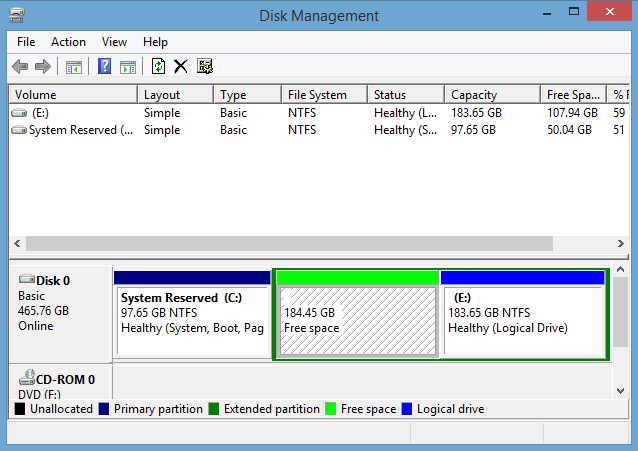Viewport: 638px width, 451px height.
Task: Toggle the show/hide console tree icon
Action: [74, 67]
